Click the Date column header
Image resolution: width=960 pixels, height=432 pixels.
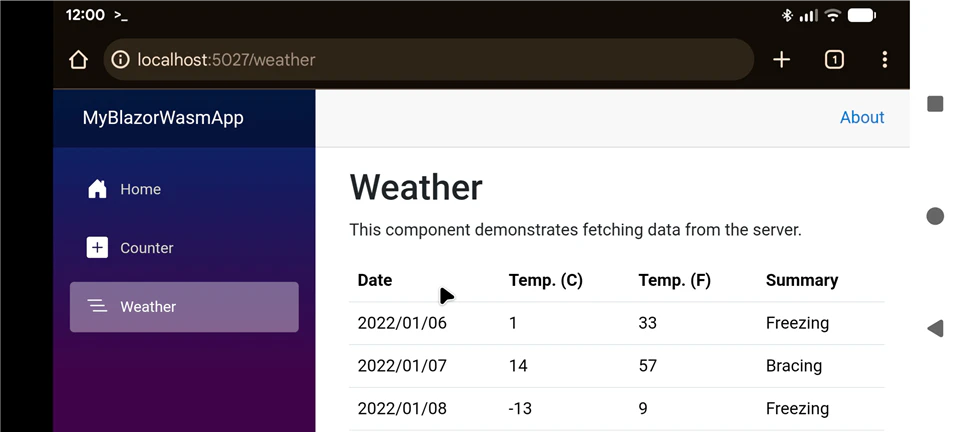375,280
